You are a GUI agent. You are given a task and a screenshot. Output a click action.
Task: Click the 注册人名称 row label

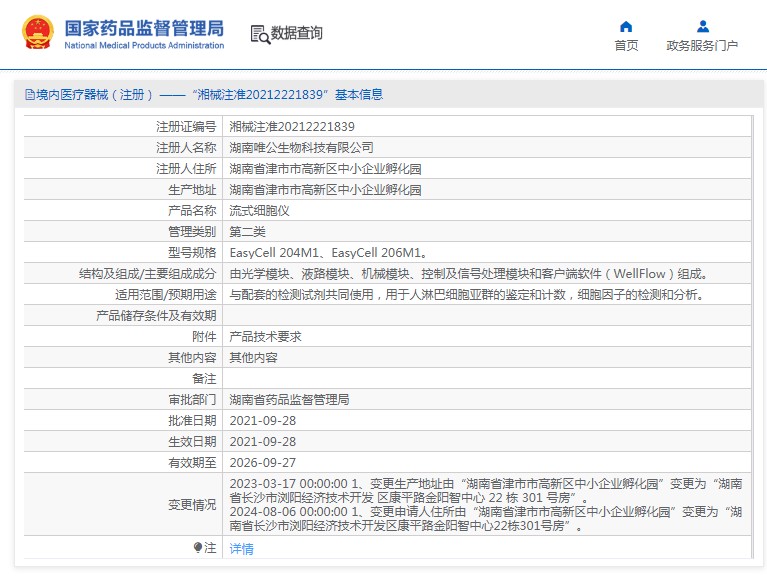(186, 148)
